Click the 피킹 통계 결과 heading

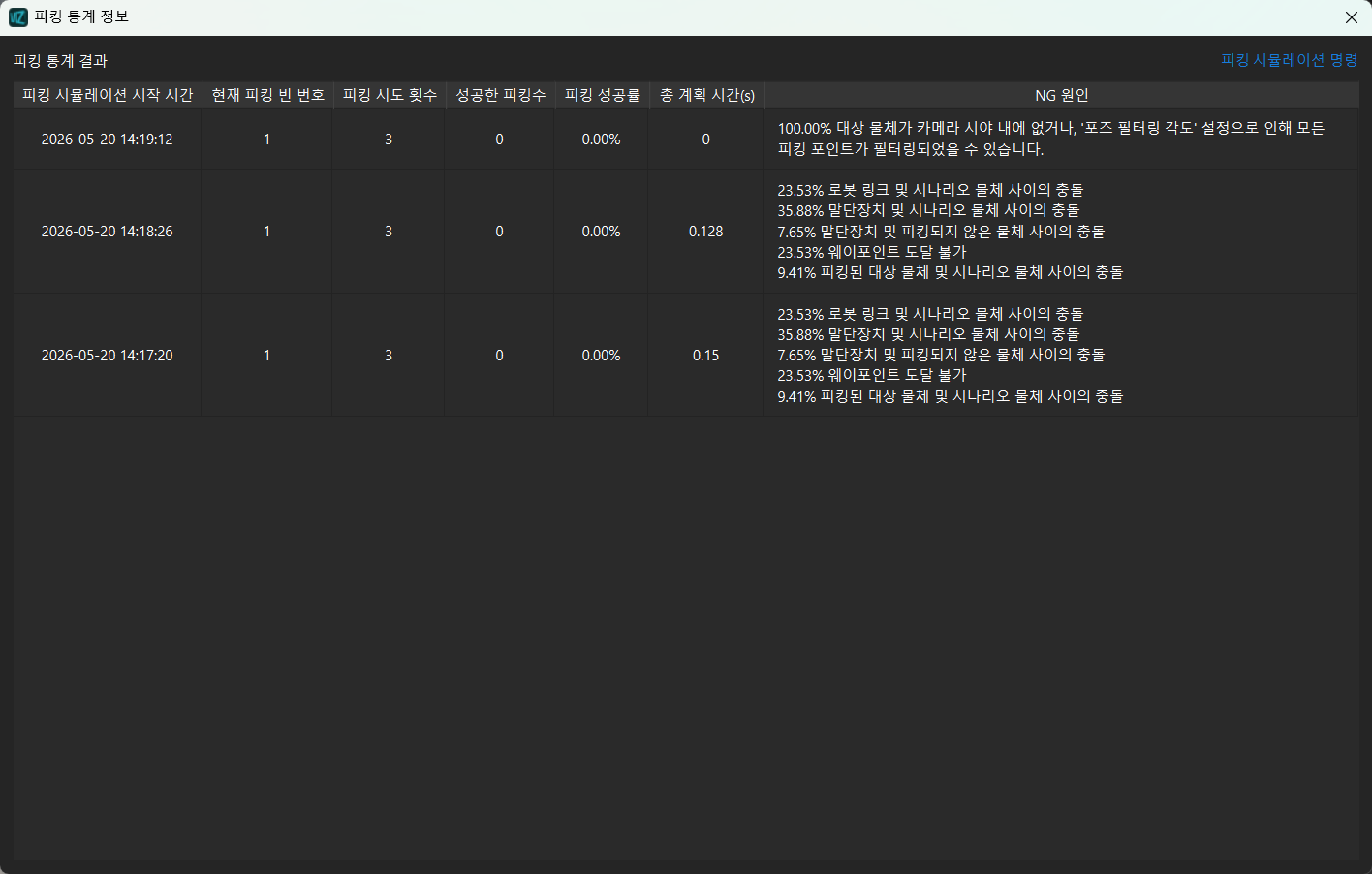[x=60, y=61]
